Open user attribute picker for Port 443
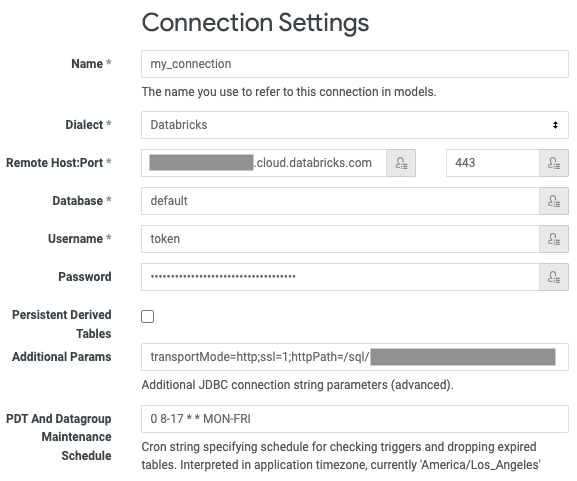Viewport: 577px width, 481px height. point(554,163)
